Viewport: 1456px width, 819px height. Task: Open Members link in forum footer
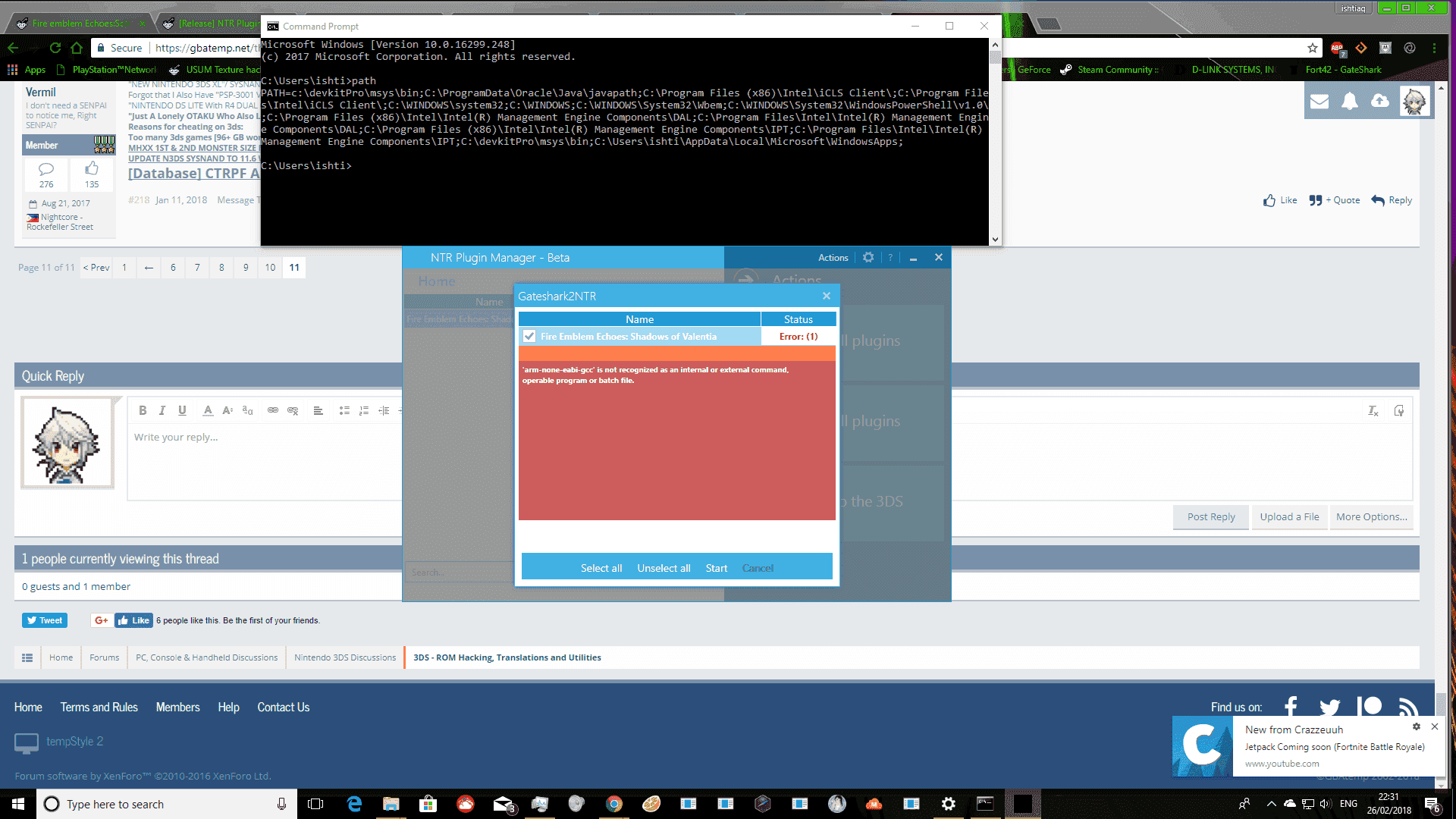coord(177,708)
